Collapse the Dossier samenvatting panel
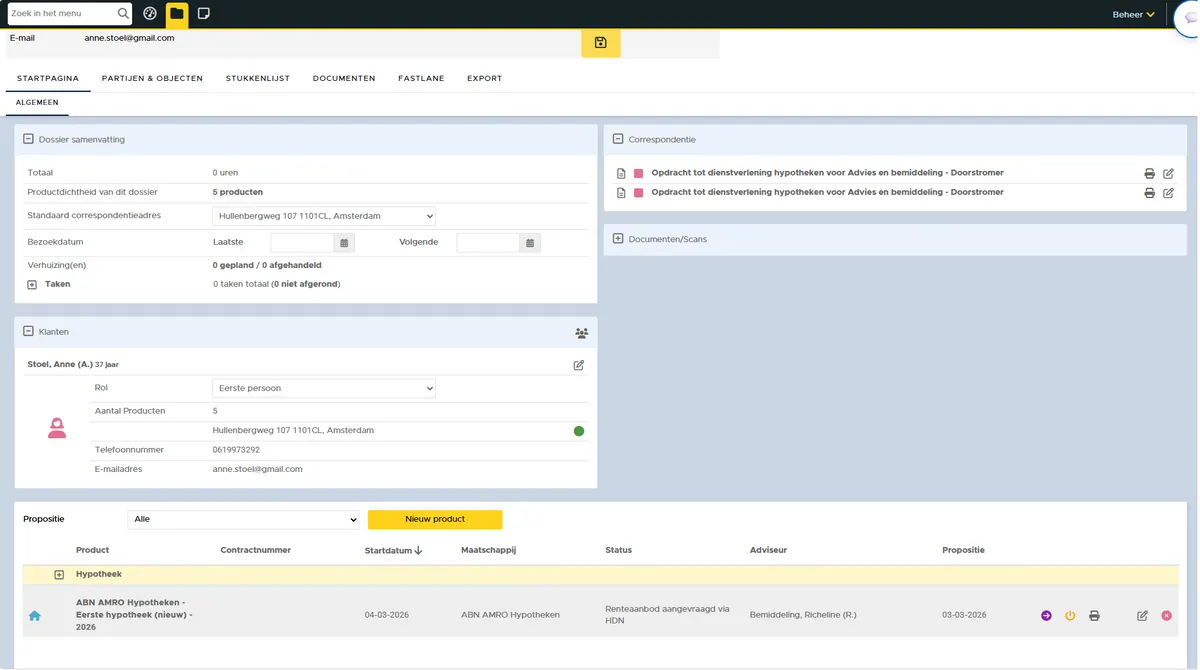This screenshot has height=670, width=1200. 28,139
